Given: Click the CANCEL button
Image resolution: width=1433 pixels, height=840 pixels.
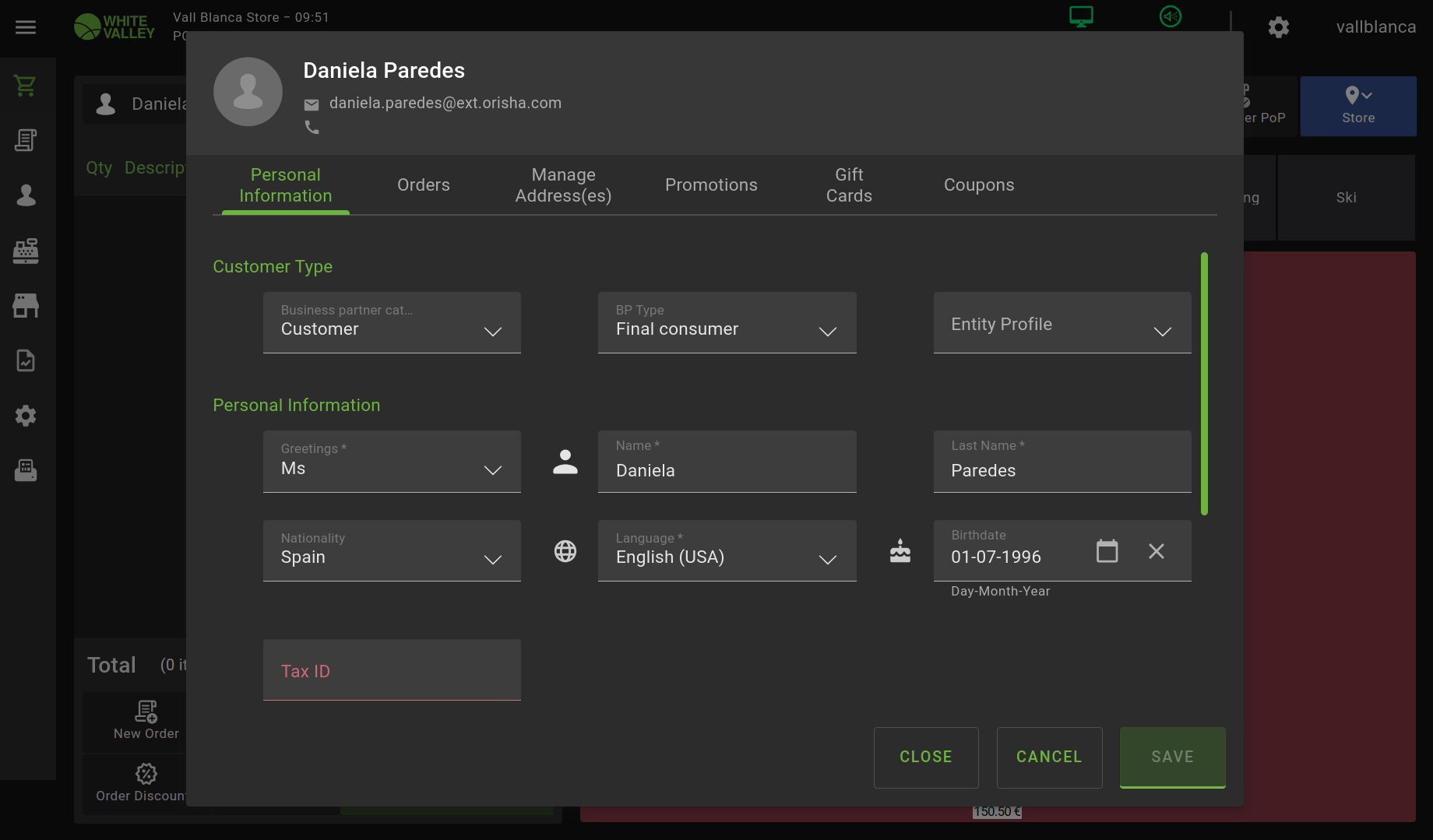Looking at the screenshot, I should (1048, 757).
